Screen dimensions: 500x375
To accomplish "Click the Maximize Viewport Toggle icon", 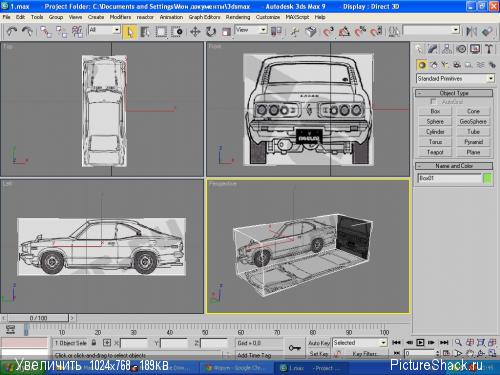I will 492,353.
